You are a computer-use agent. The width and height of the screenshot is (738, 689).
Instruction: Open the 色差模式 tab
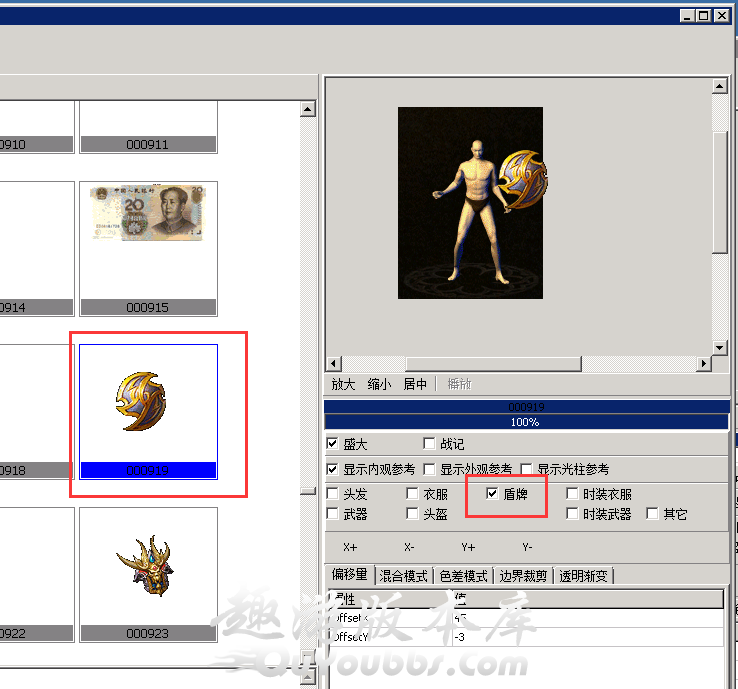click(x=462, y=576)
